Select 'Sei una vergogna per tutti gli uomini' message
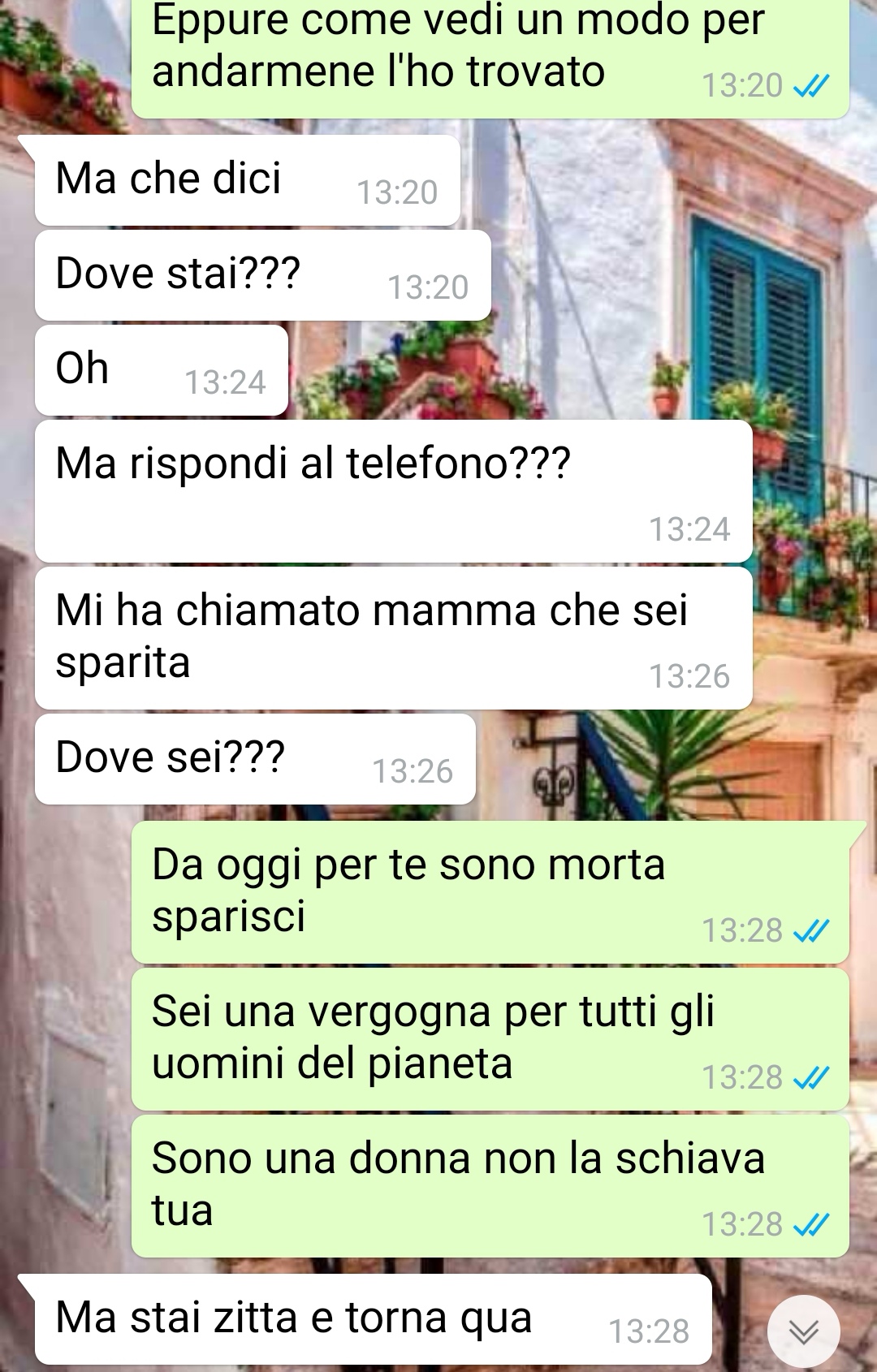877x1372 pixels. click(x=490, y=1039)
